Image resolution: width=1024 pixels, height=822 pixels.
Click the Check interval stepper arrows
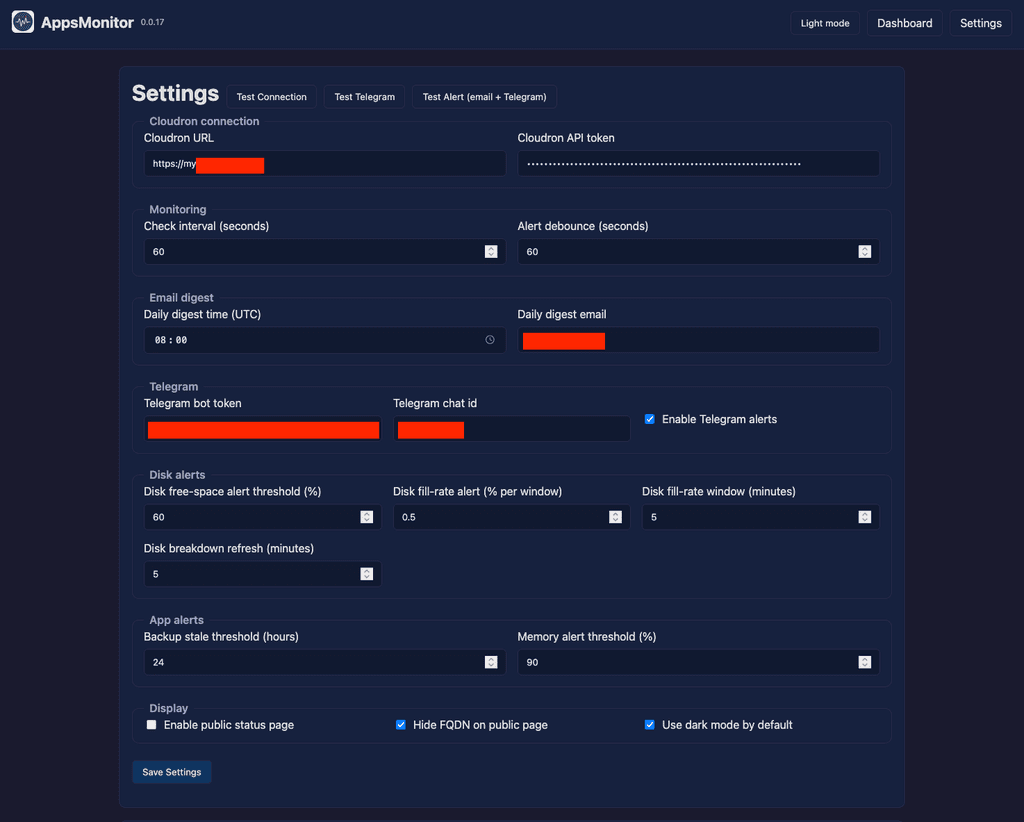[x=491, y=251]
